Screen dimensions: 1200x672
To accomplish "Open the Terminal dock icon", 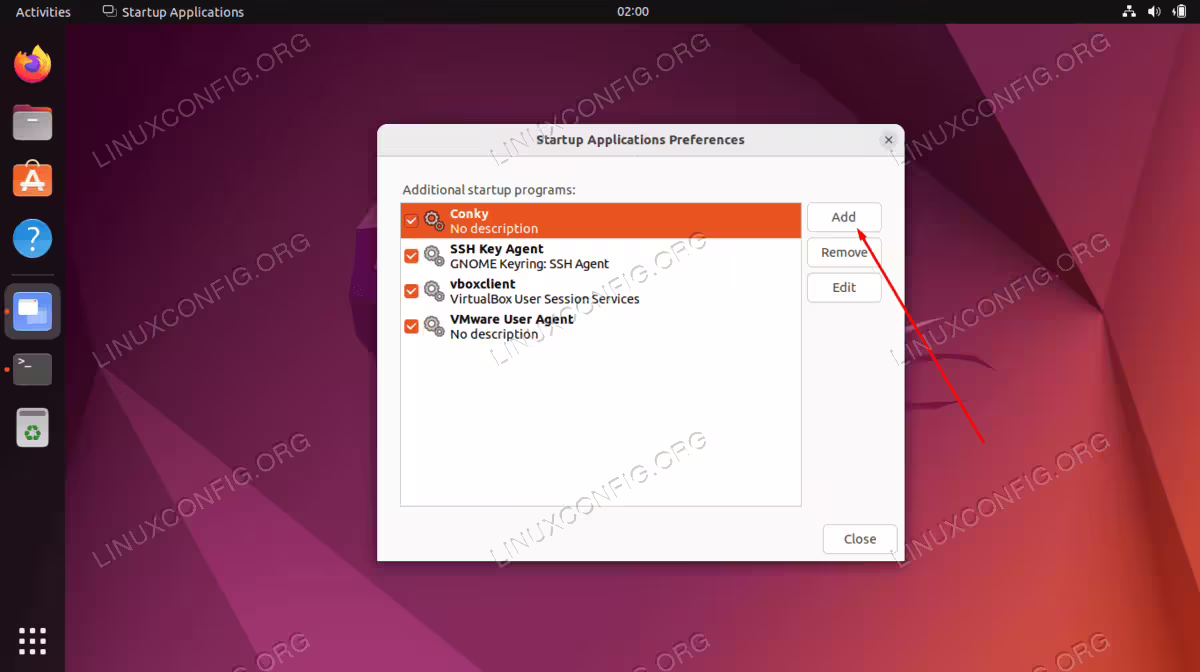I will [32, 369].
